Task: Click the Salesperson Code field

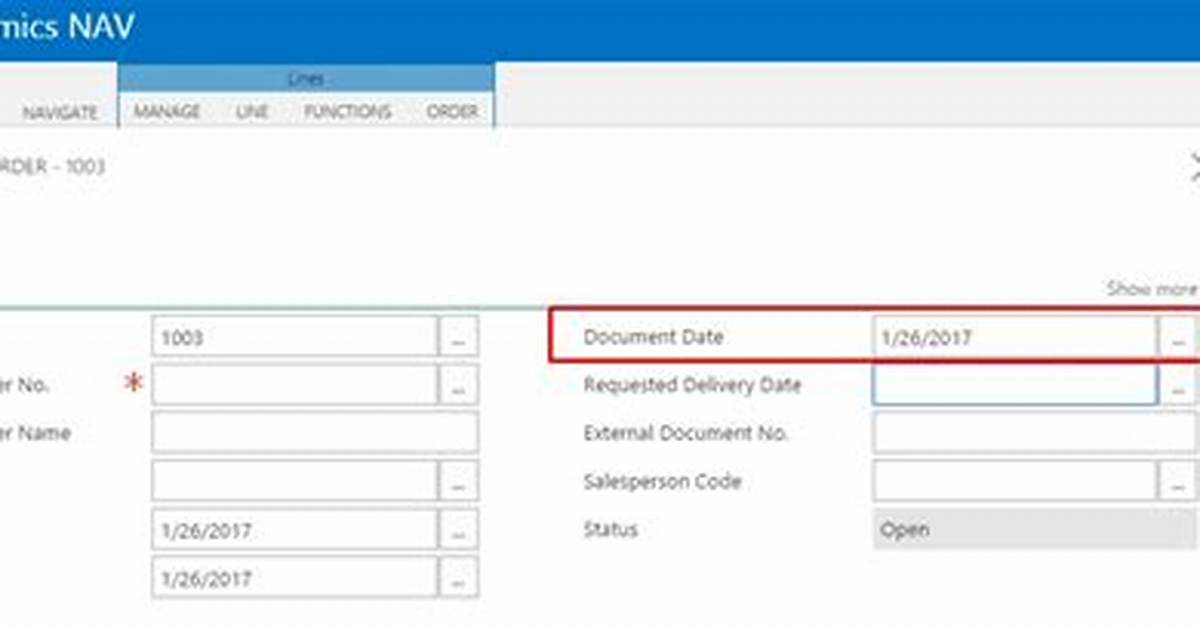Action: [x=1015, y=481]
